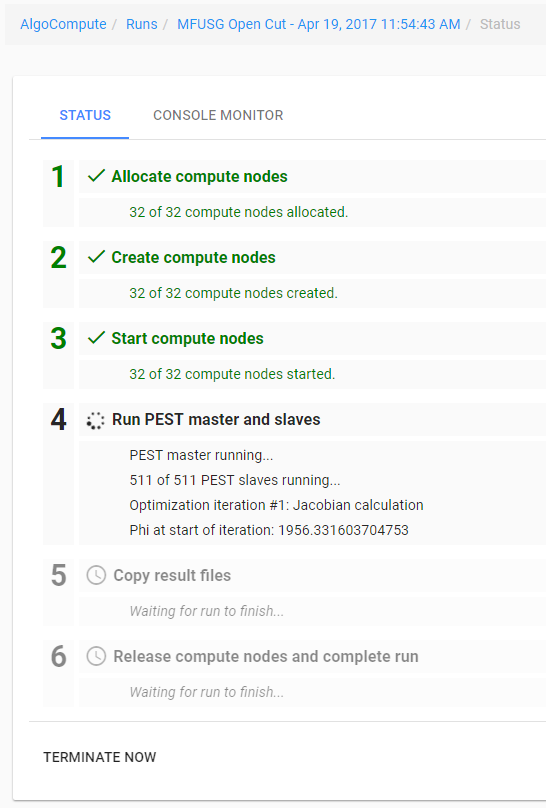The image size is (546, 808).
Task: Switch to the STATUS tab
Action: click(85, 115)
